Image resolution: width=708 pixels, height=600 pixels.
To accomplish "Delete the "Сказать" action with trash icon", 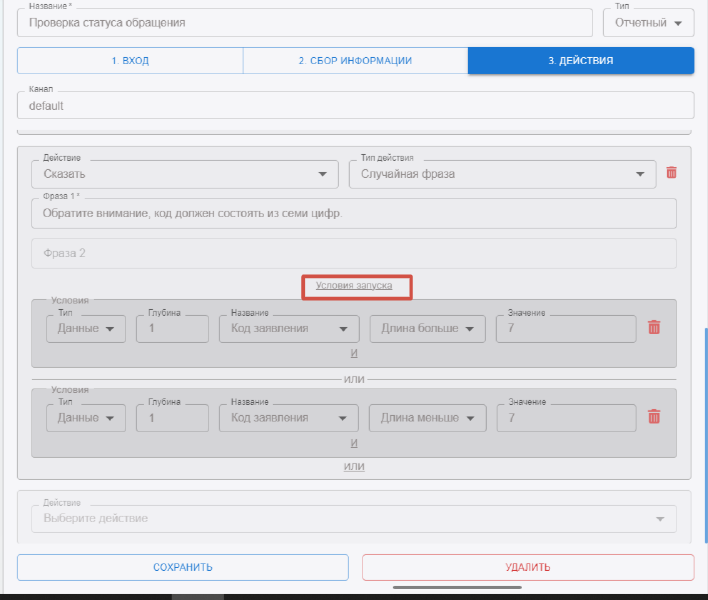I will [671, 173].
